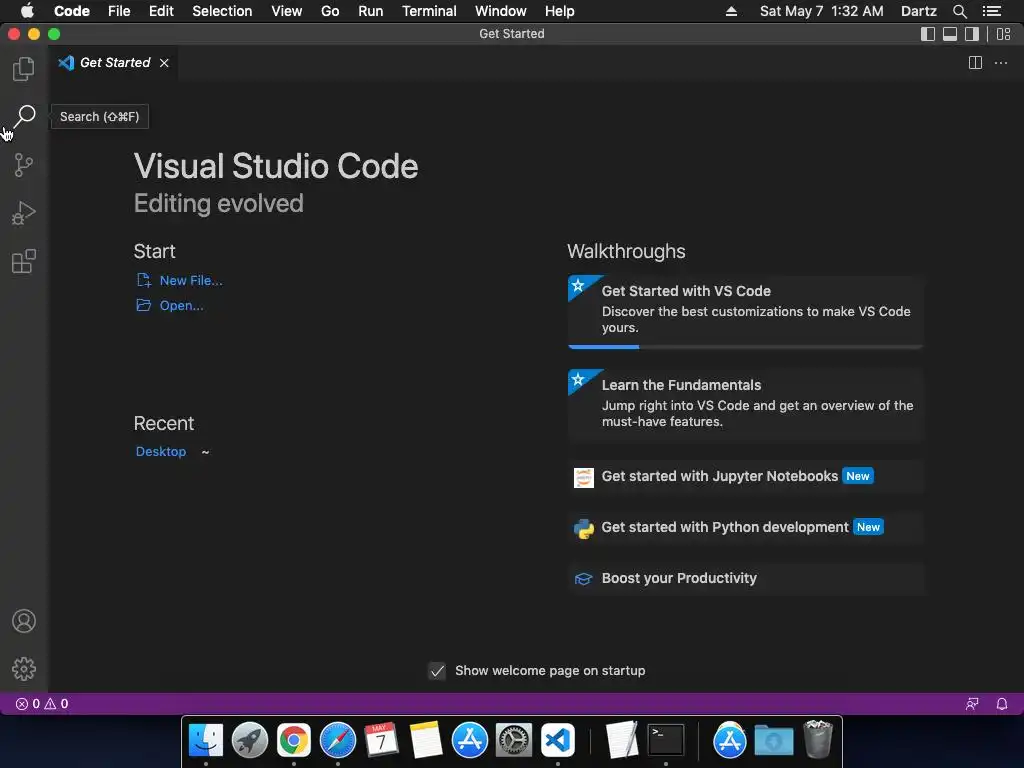Open Visual Studio Code from the dock
The image size is (1024, 768).
(558, 741)
